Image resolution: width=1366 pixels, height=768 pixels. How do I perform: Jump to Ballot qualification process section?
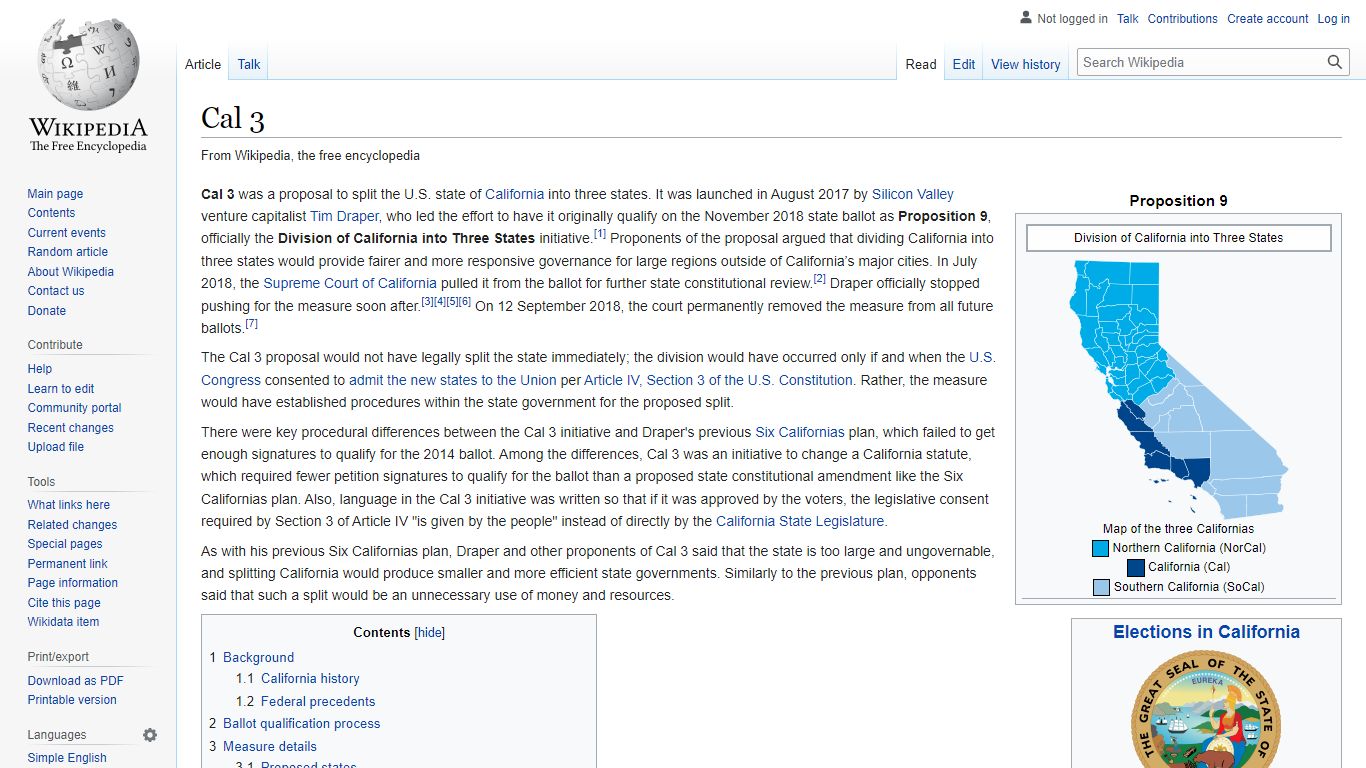[295, 723]
